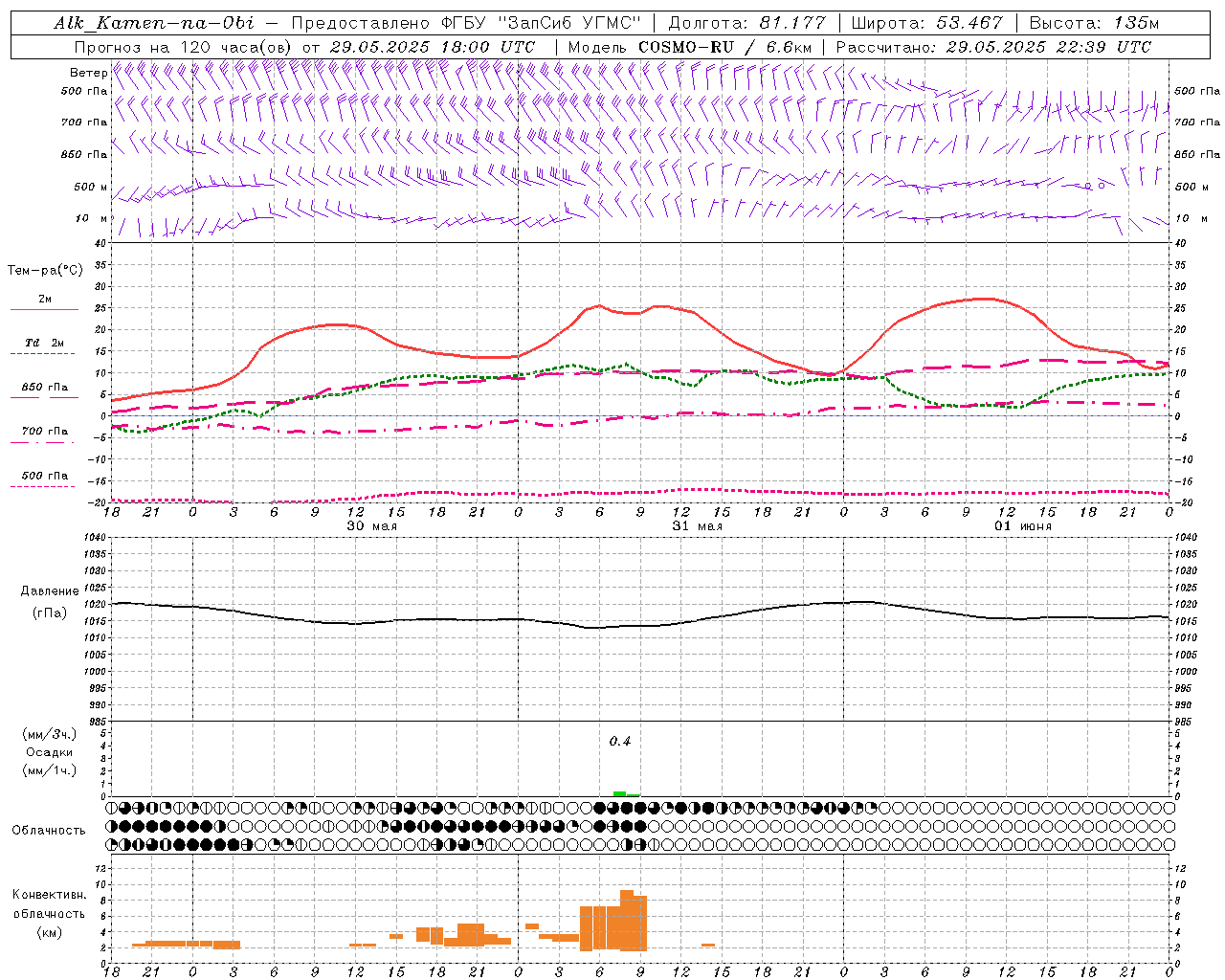The height and width of the screenshot is (980, 1225).
Task: Click the red 2м legend line sample
Action: pyautogui.click(x=44, y=310)
